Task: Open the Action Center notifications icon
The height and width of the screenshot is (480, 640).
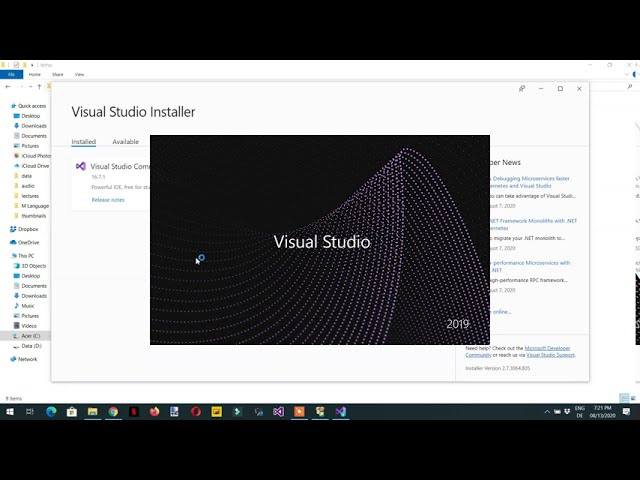Action: pyautogui.click(x=627, y=412)
